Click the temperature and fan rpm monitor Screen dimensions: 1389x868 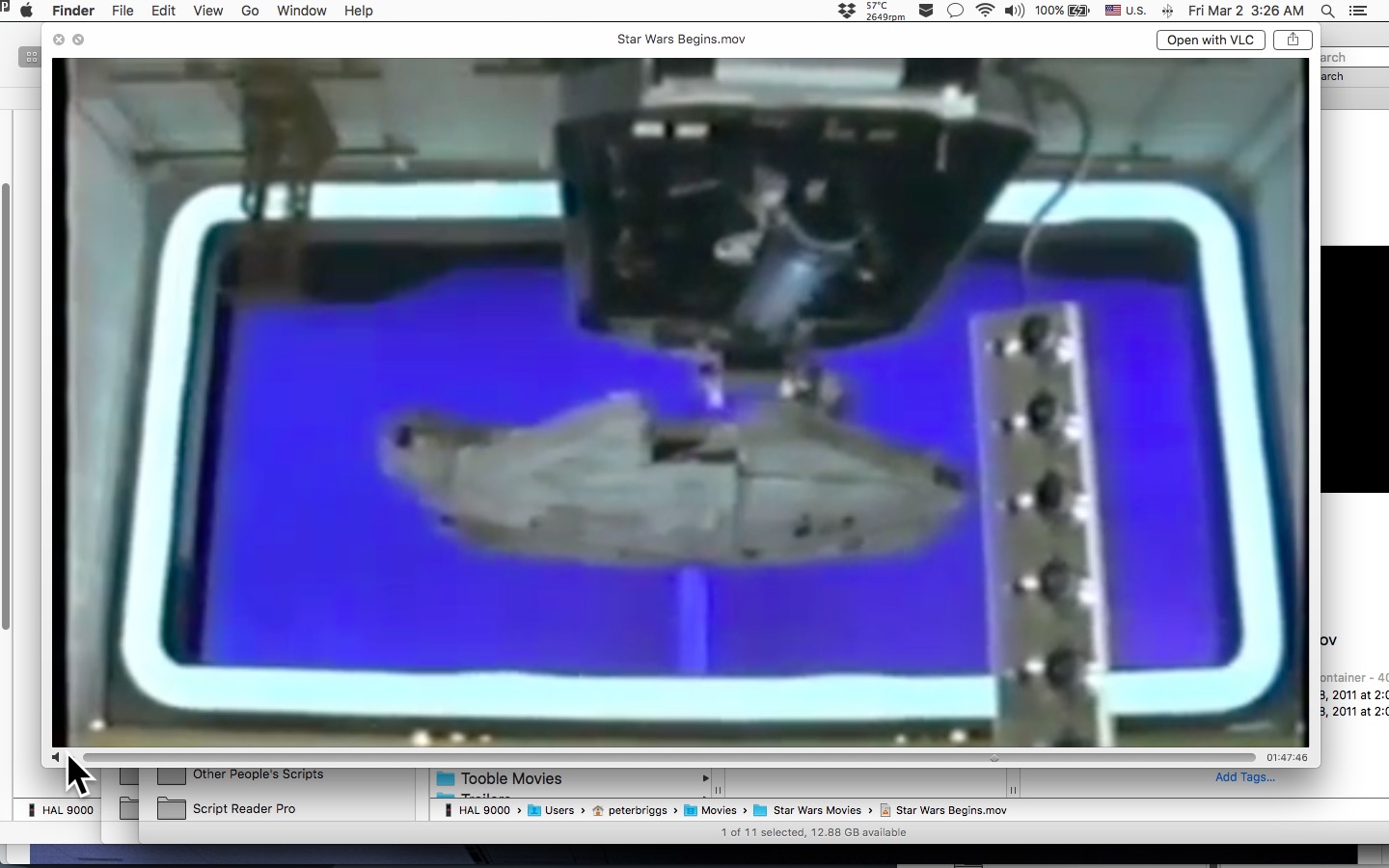point(885,11)
